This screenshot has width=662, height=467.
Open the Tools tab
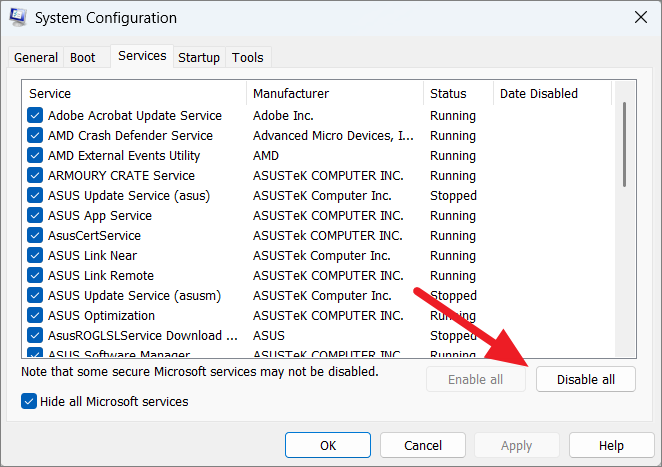point(248,57)
